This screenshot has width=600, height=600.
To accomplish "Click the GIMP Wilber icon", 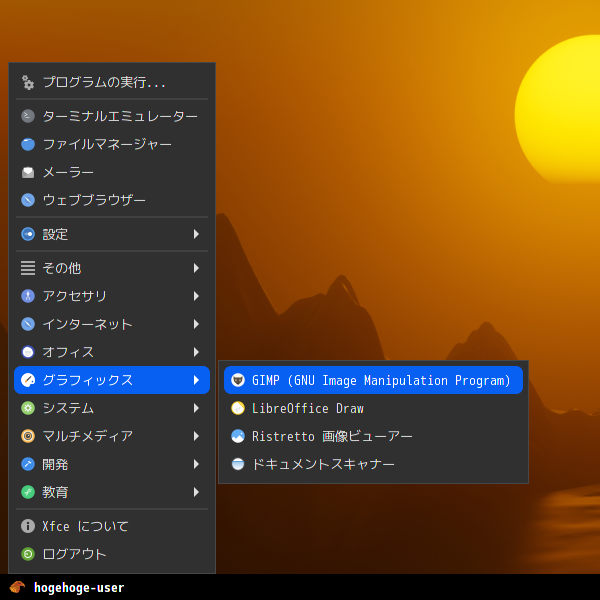I will pos(238,380).
